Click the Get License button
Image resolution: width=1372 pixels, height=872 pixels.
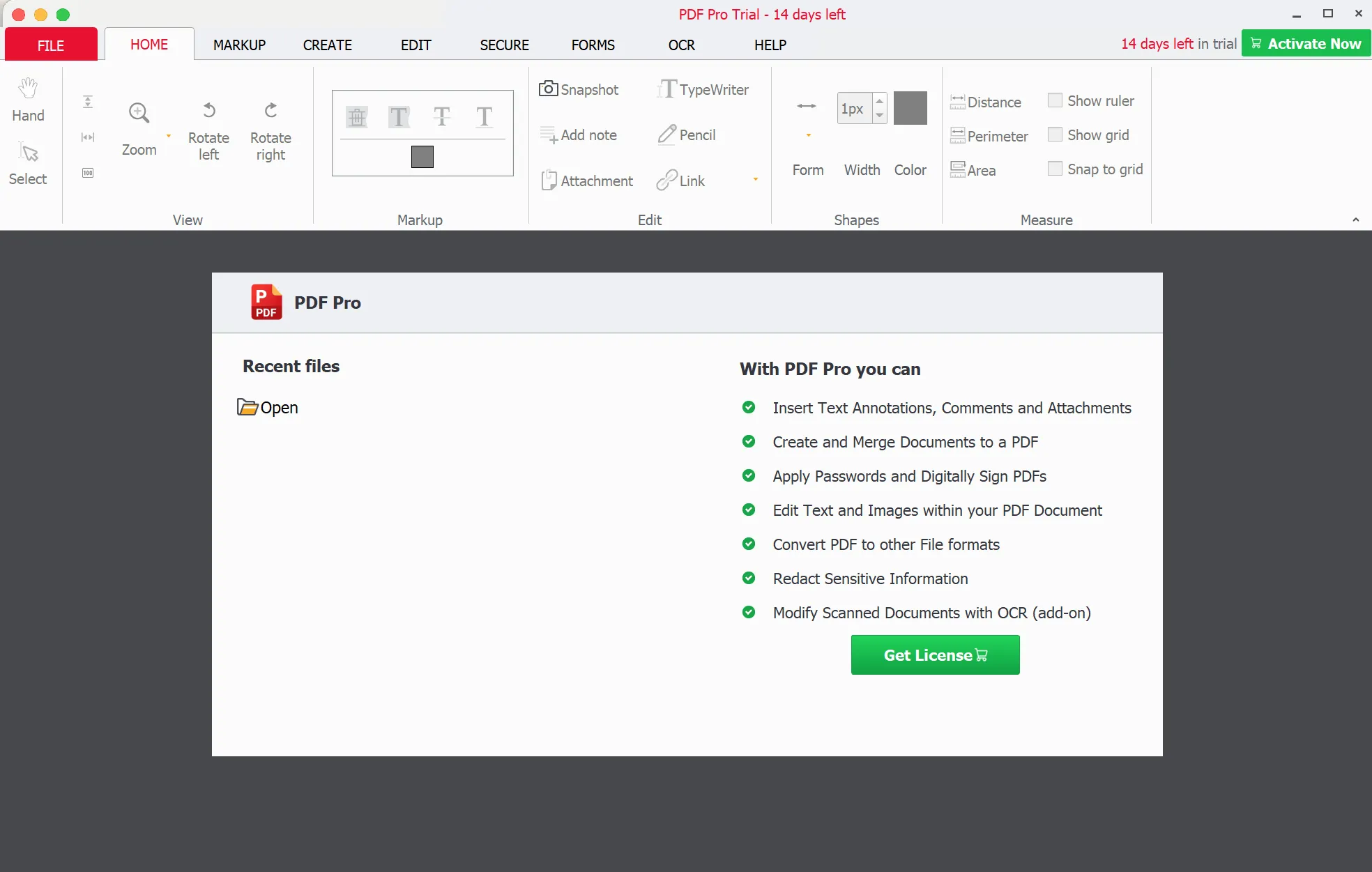tap(935, 655)
